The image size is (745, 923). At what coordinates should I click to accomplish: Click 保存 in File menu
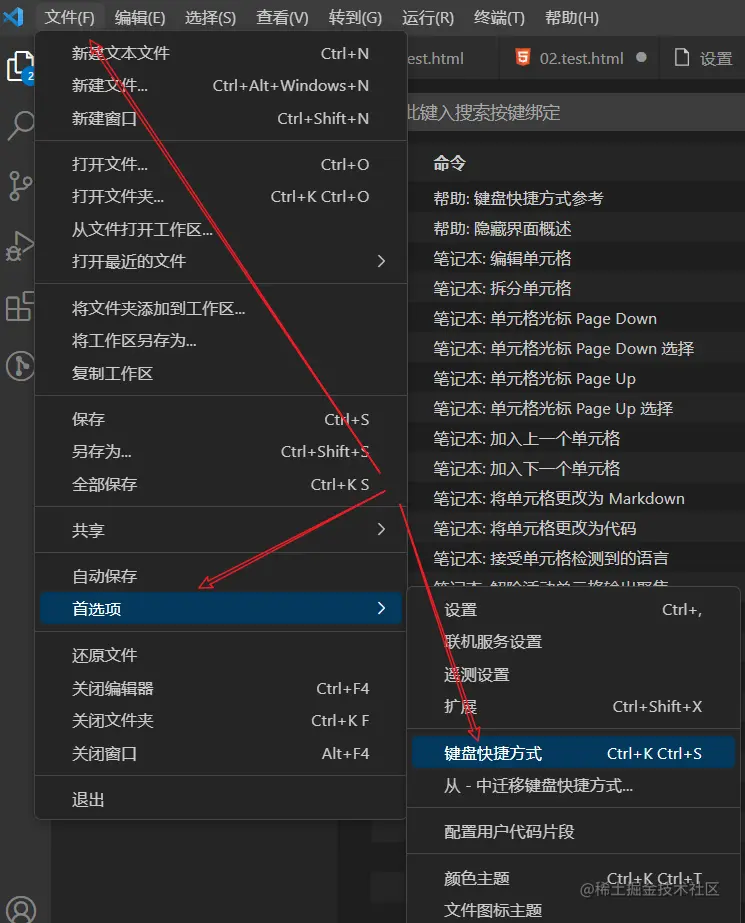pos(221,419)
